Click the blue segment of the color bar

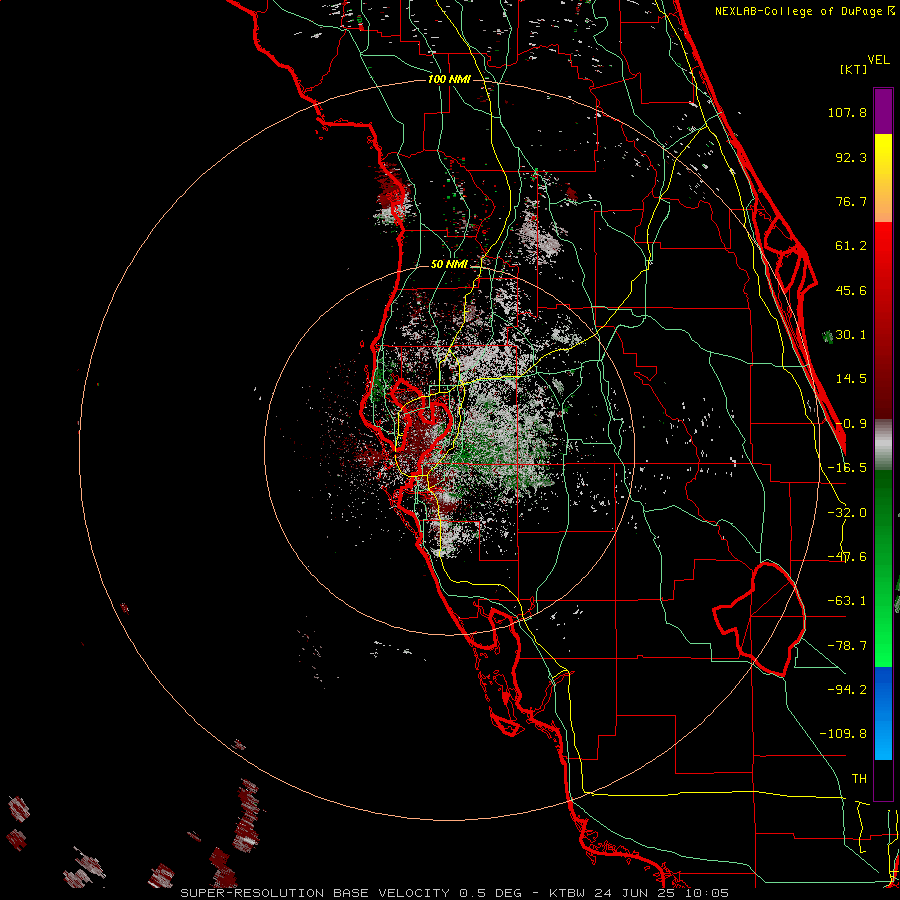click(x=883, y=713)
